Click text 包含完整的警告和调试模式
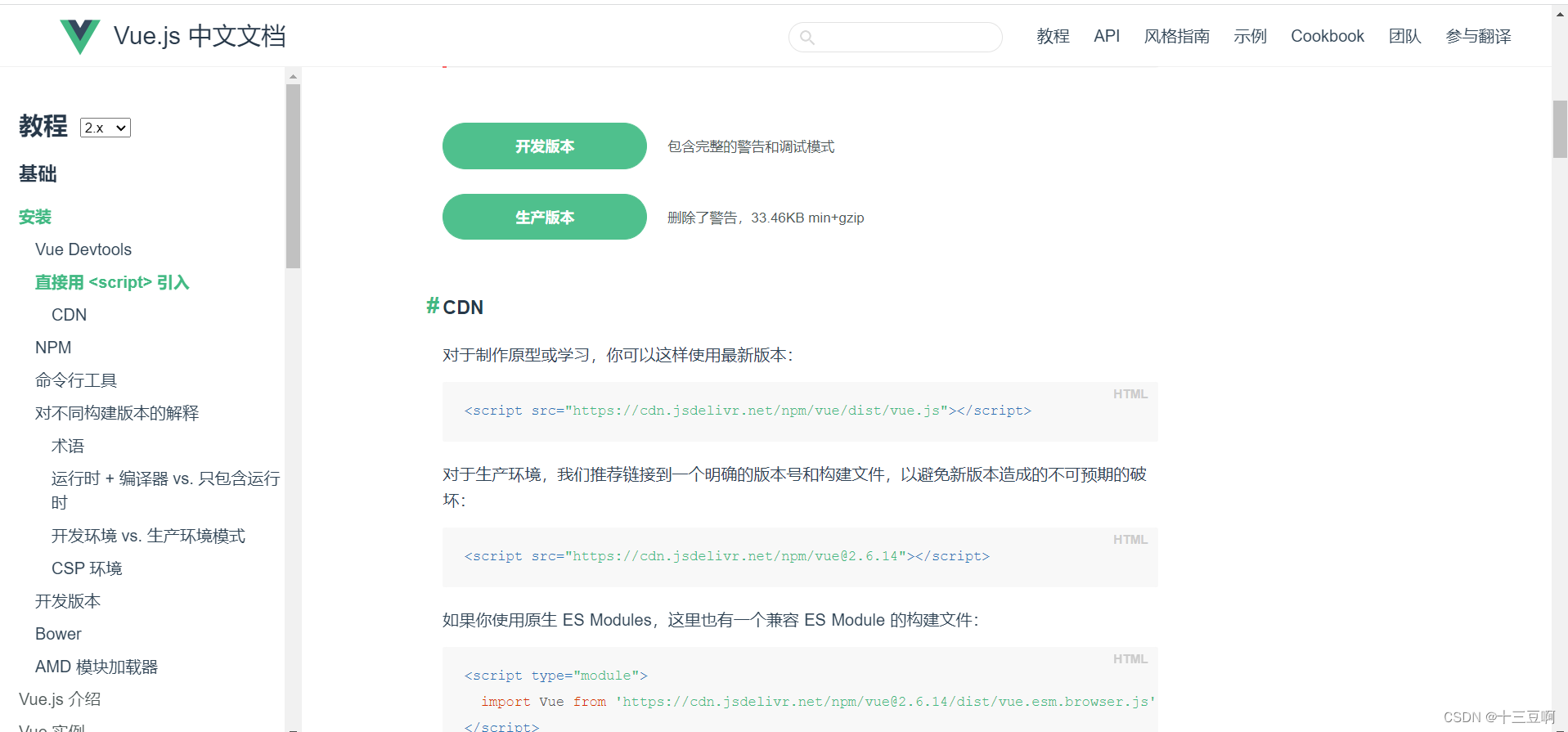Image resolution: width=1568 pixels, height=732 pixels. point(751,146)
